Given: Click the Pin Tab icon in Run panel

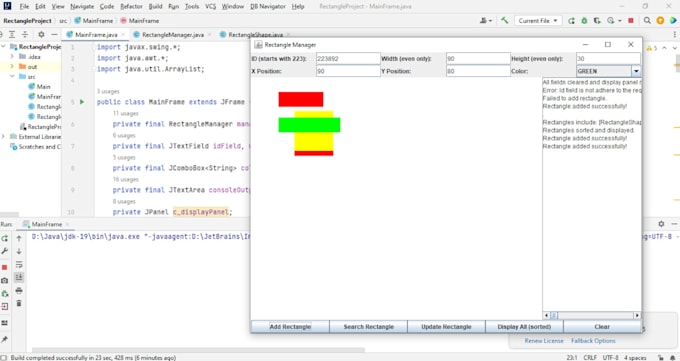Looking at the screenshot, I should (x=5, y=339).
